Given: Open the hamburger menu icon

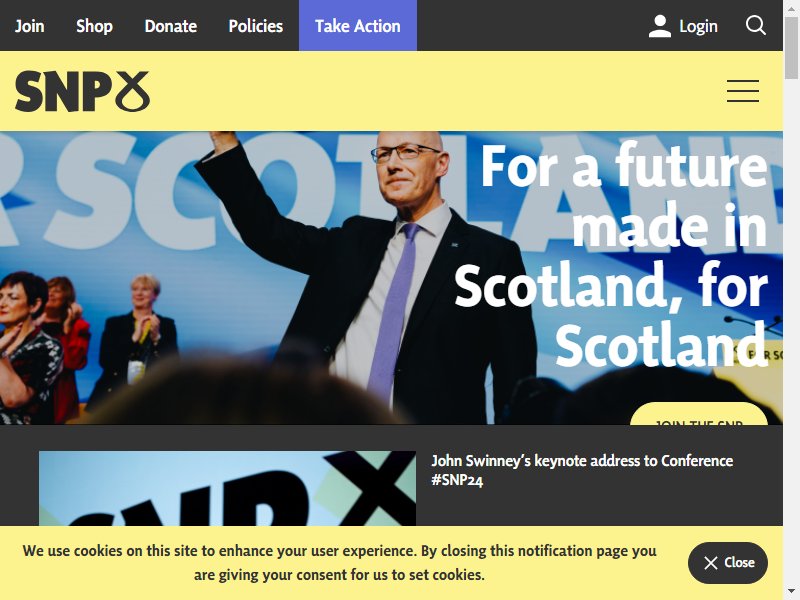Looking at the screenshot, I should tap(743, 91).
